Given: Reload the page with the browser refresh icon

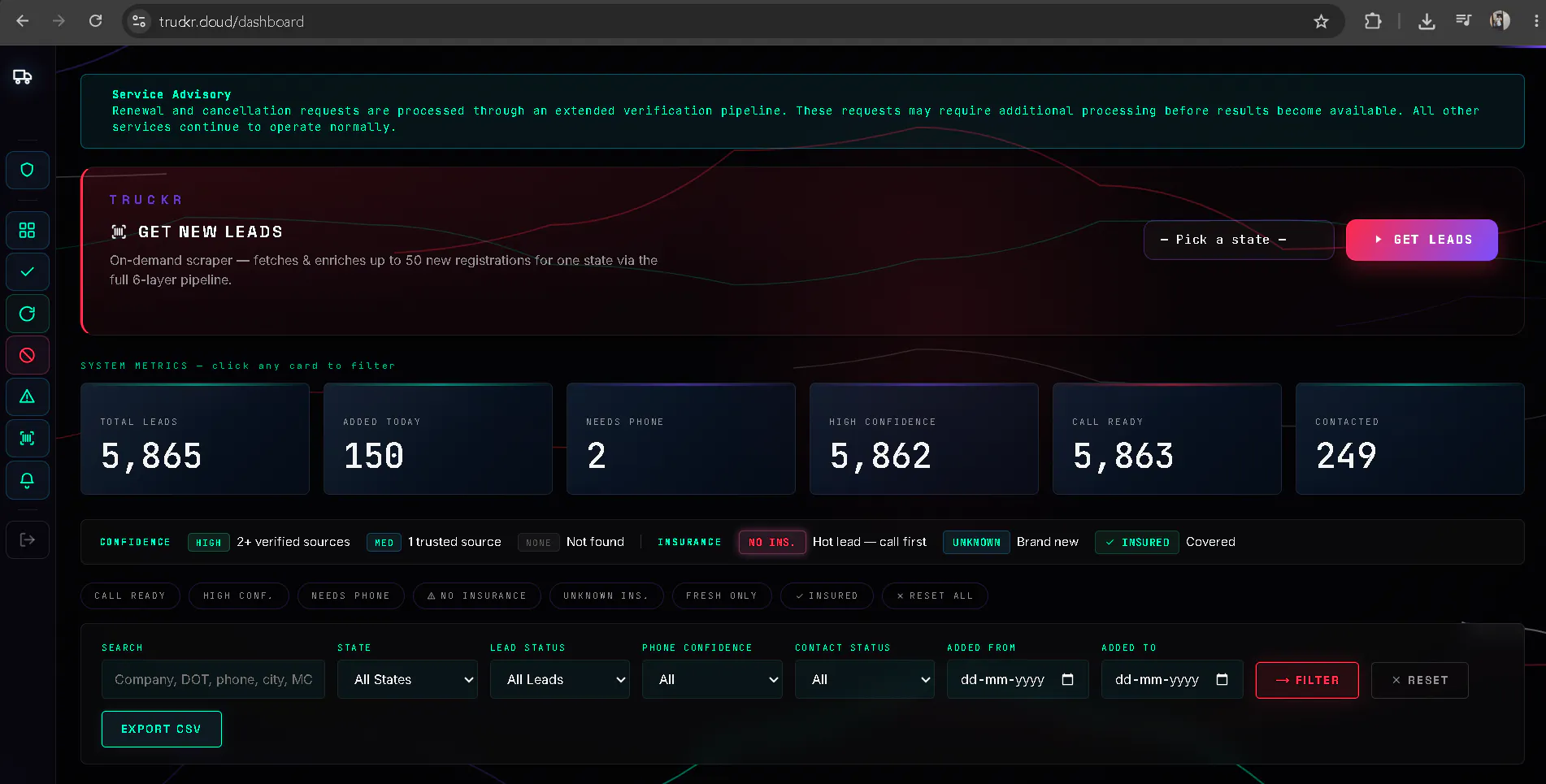Looking at the screenshot, I should [95, 21].
